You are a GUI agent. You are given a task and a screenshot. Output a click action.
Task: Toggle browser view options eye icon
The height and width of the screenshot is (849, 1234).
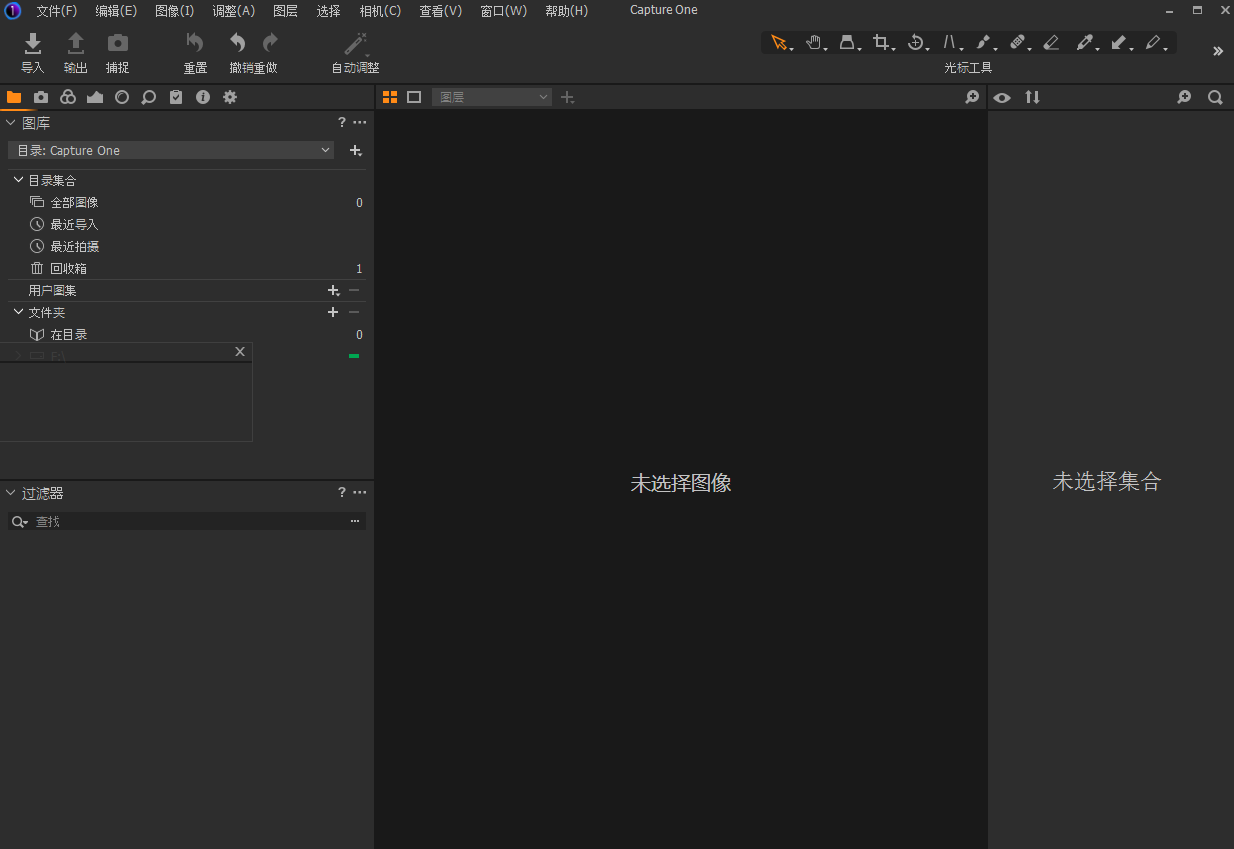tap(1002, 97)
